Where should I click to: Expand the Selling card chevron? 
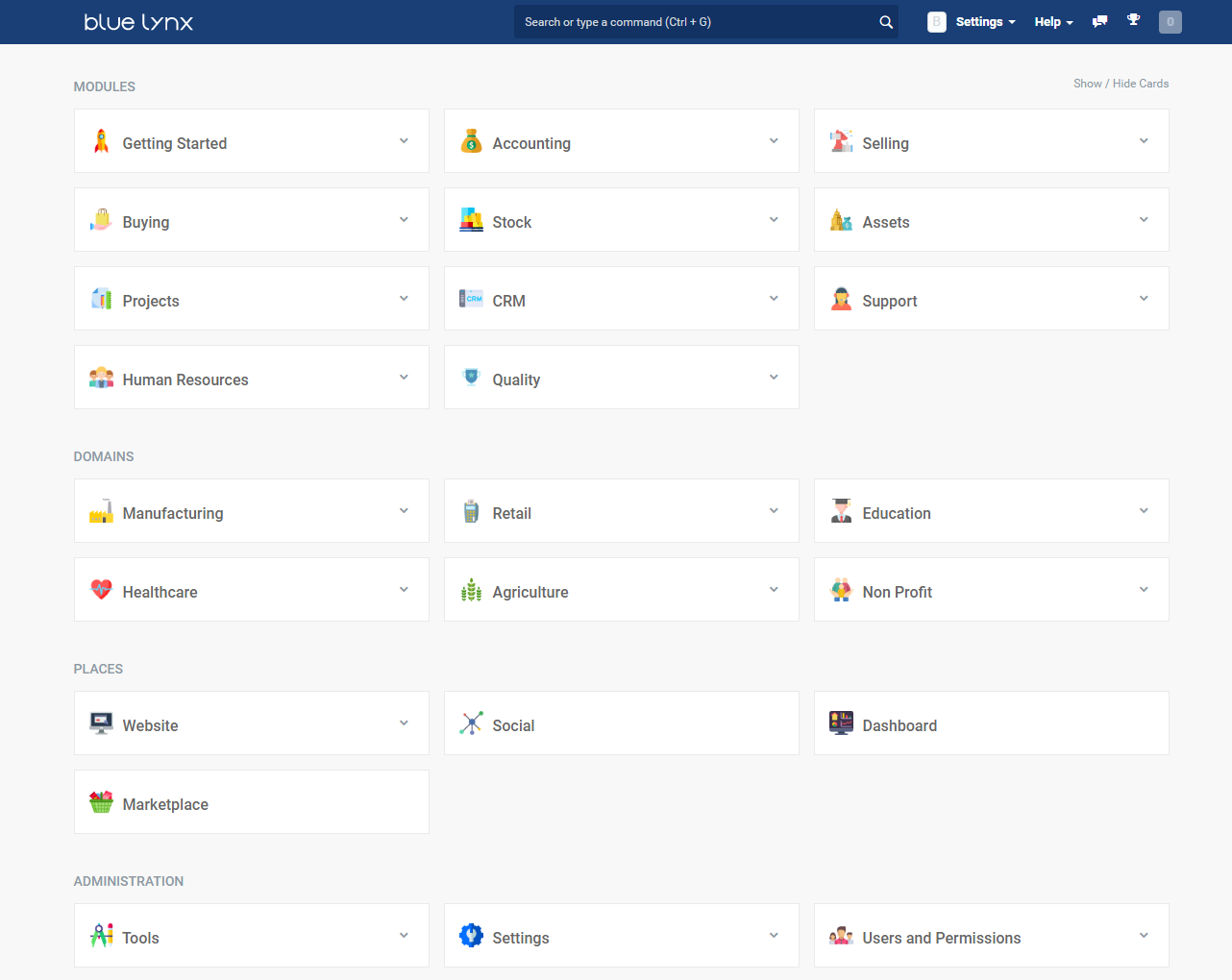pos(1144,141)
